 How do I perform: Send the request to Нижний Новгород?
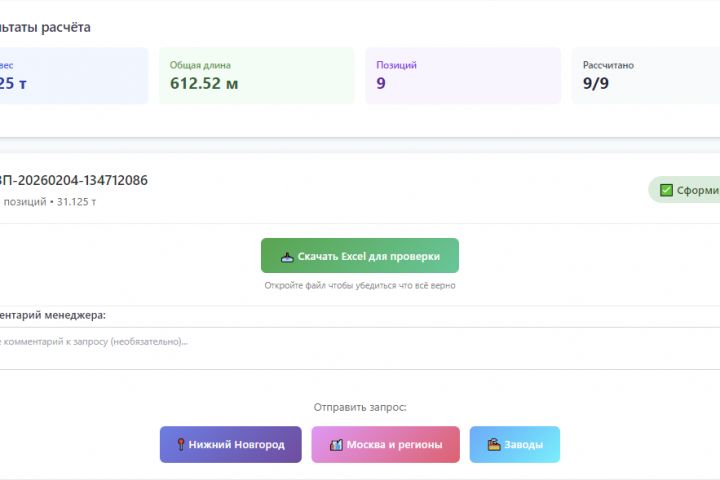point(230,445)
